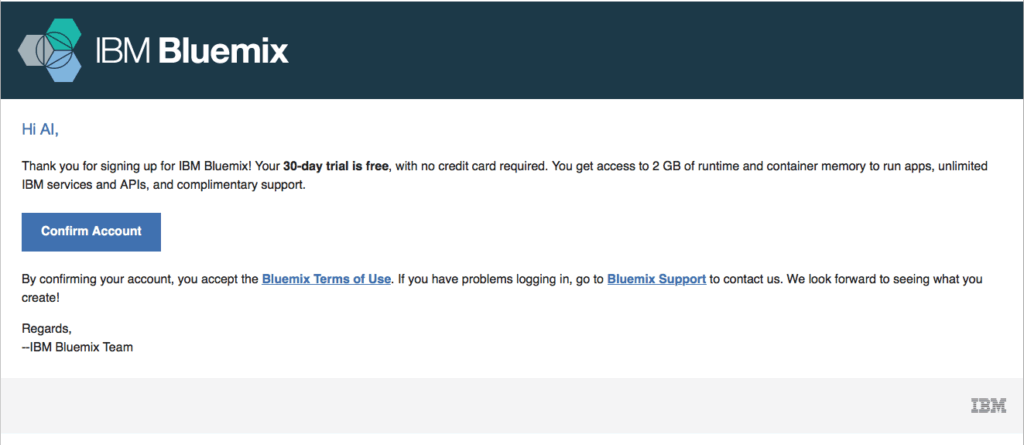Click the gray hexagon in the logo
Screen dimensions: 1024x445
coord(33,50)
